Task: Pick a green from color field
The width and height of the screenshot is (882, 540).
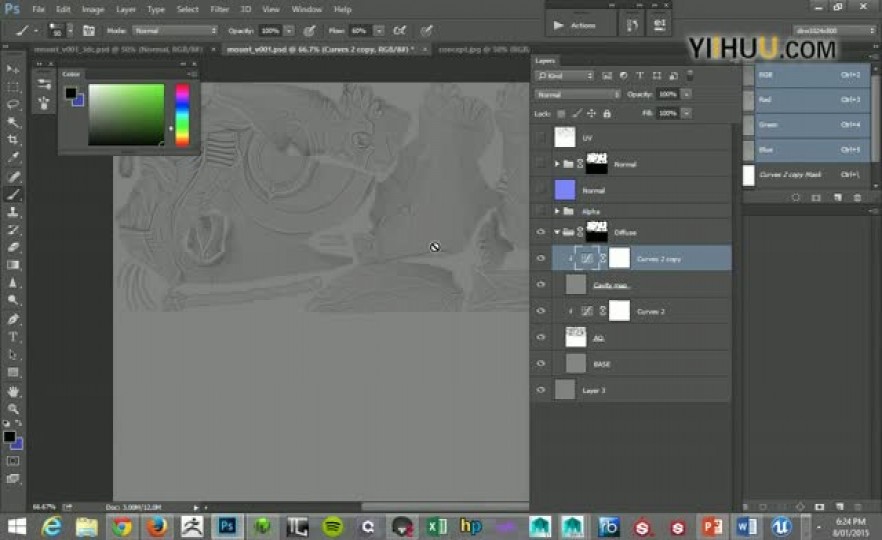Action: tap(127, 114)
